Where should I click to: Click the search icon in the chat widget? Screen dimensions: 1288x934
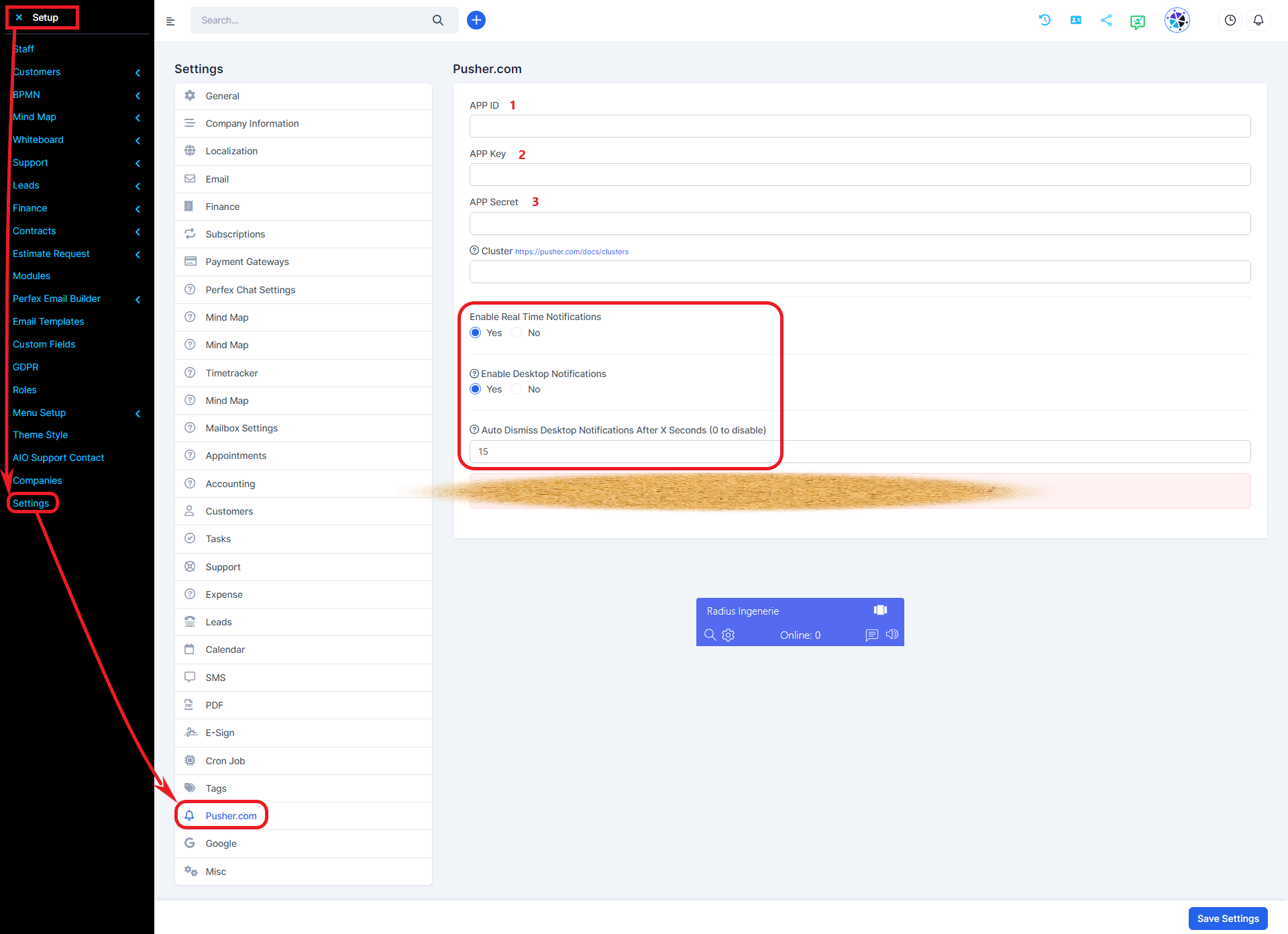point(710,634)
